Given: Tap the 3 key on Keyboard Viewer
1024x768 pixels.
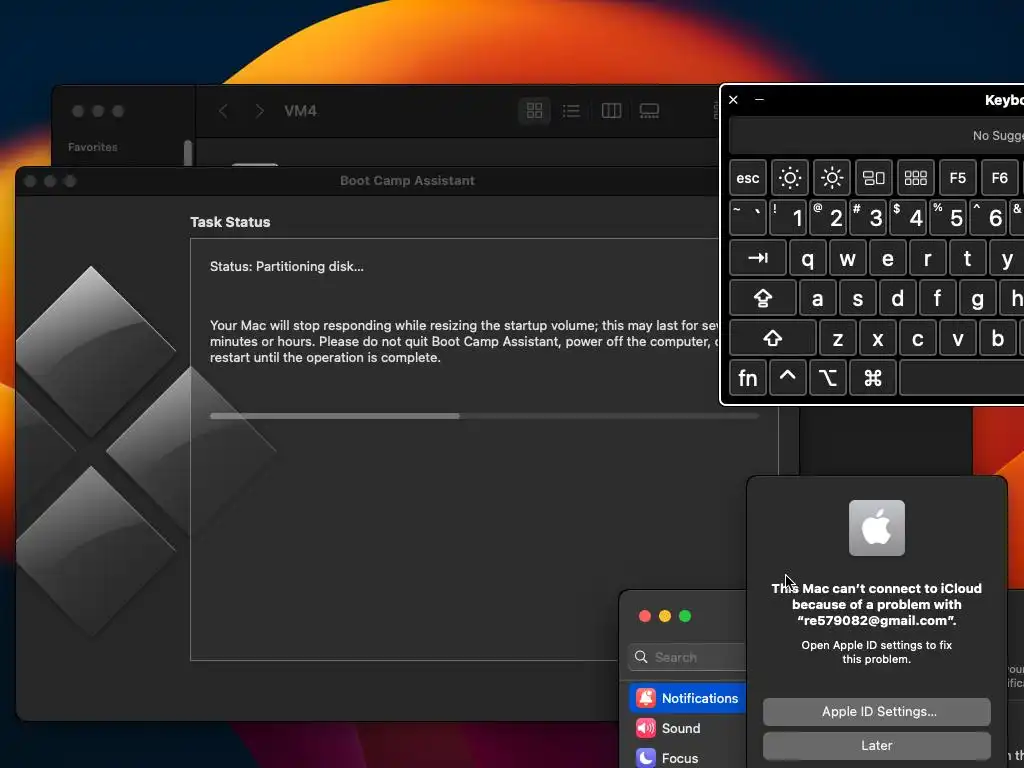Looking at the screenshot, I should tap(868, 217).
